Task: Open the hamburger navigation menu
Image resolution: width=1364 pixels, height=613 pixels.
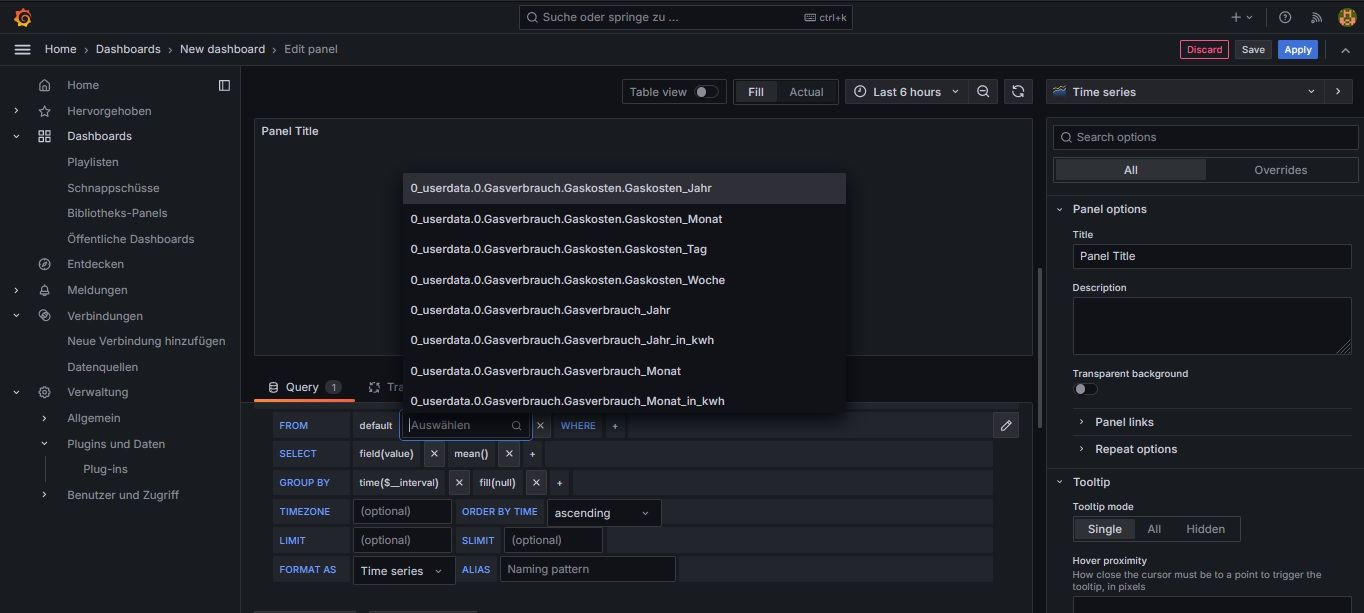Action: pos(22,49)
